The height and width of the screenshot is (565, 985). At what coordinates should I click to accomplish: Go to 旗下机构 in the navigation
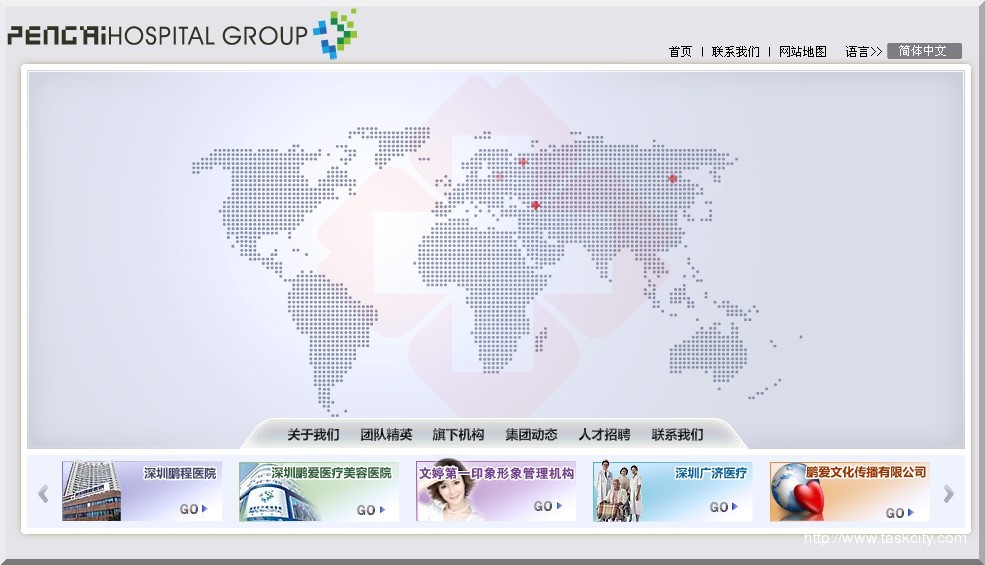[x=458, y=435]
